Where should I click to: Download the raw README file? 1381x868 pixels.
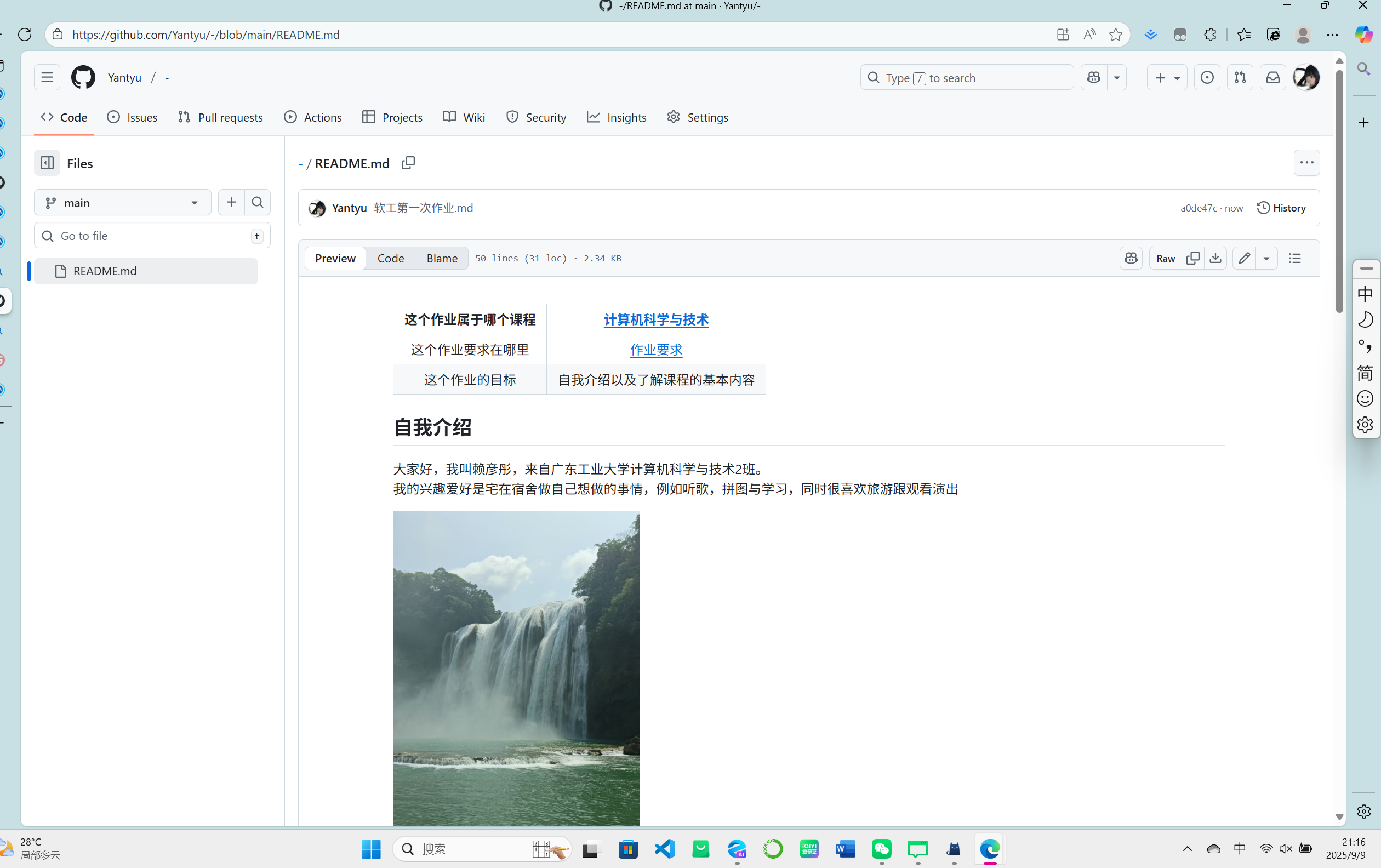click(x=1215, y=258)
